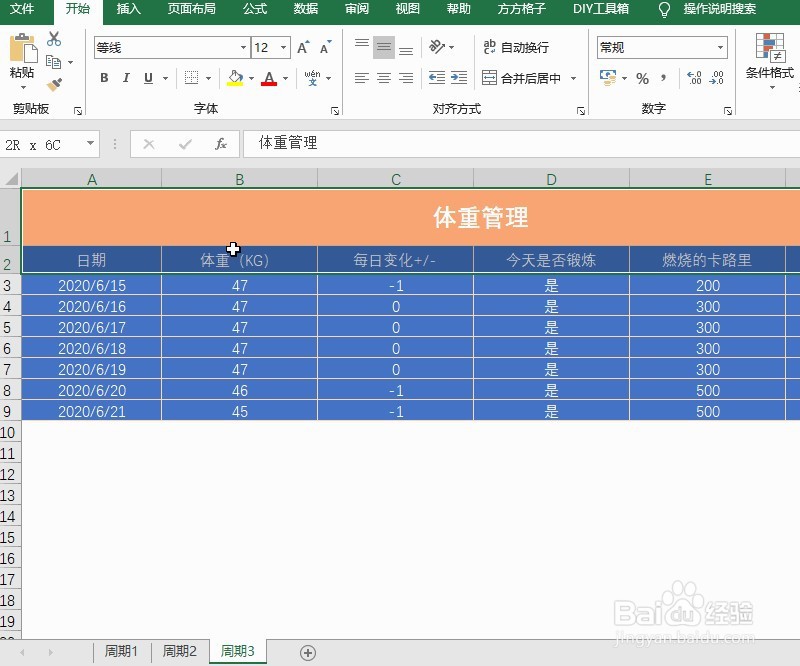Screen dimensions: 800x666
Task: Apply the Comma number style
Action: coord(662,77)
